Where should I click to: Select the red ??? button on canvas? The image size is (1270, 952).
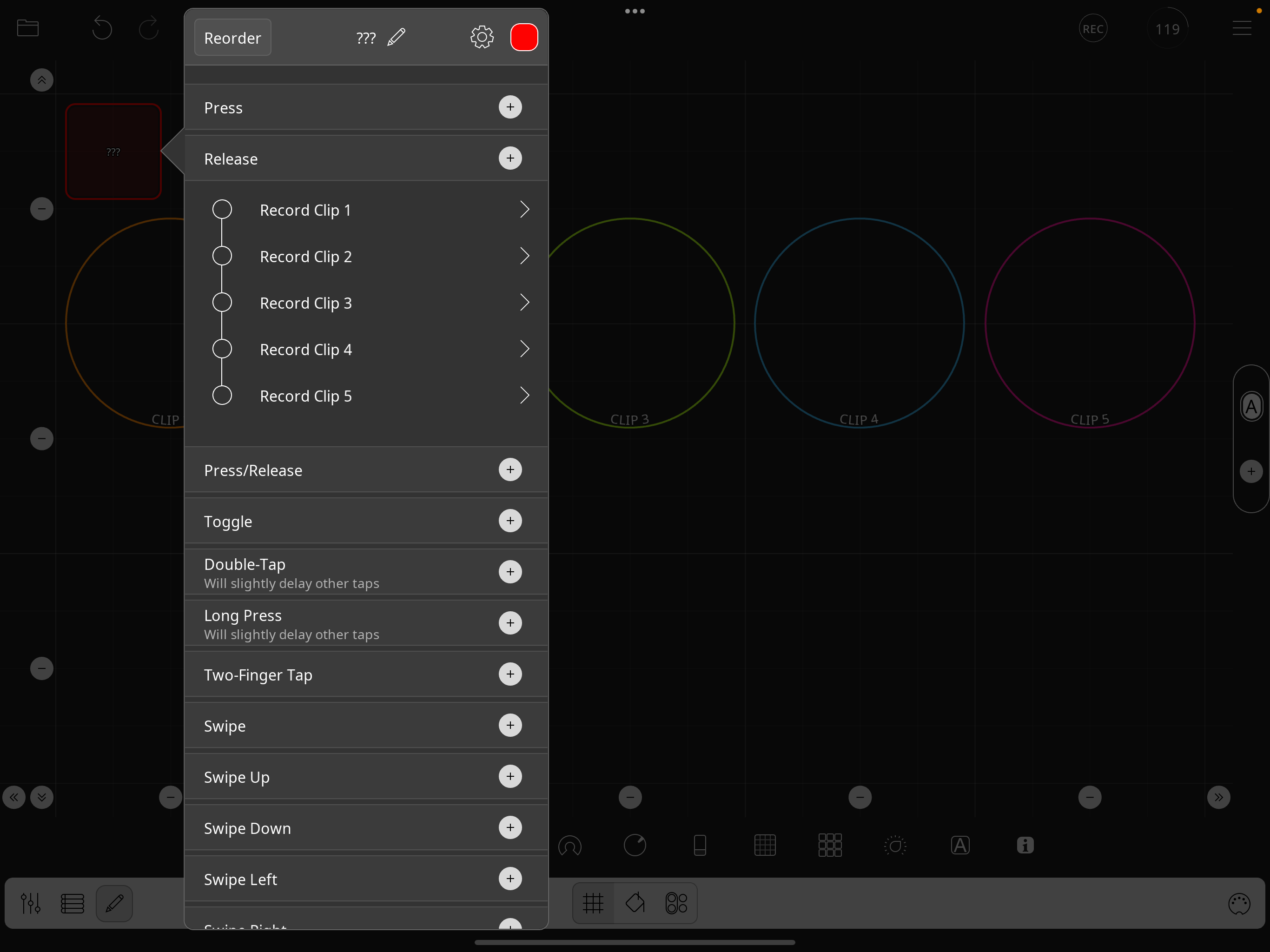coord(113,152)
